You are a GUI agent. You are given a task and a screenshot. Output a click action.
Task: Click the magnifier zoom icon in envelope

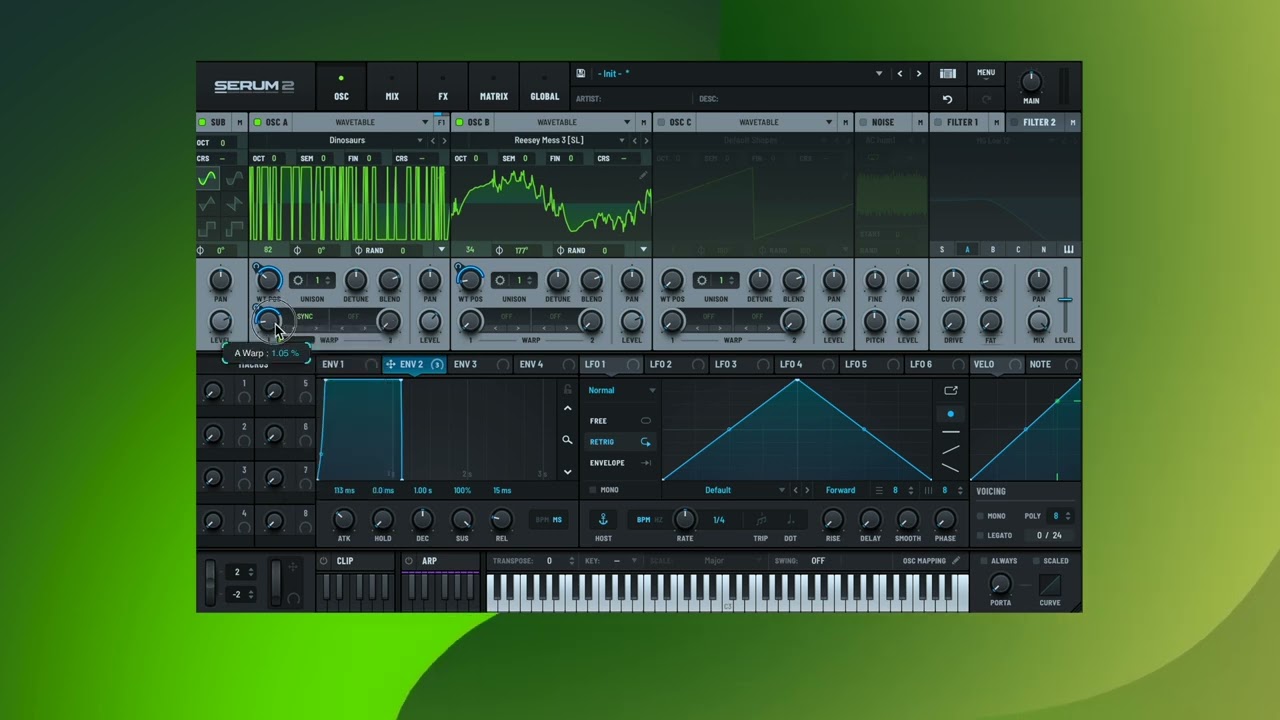[567, 440]
